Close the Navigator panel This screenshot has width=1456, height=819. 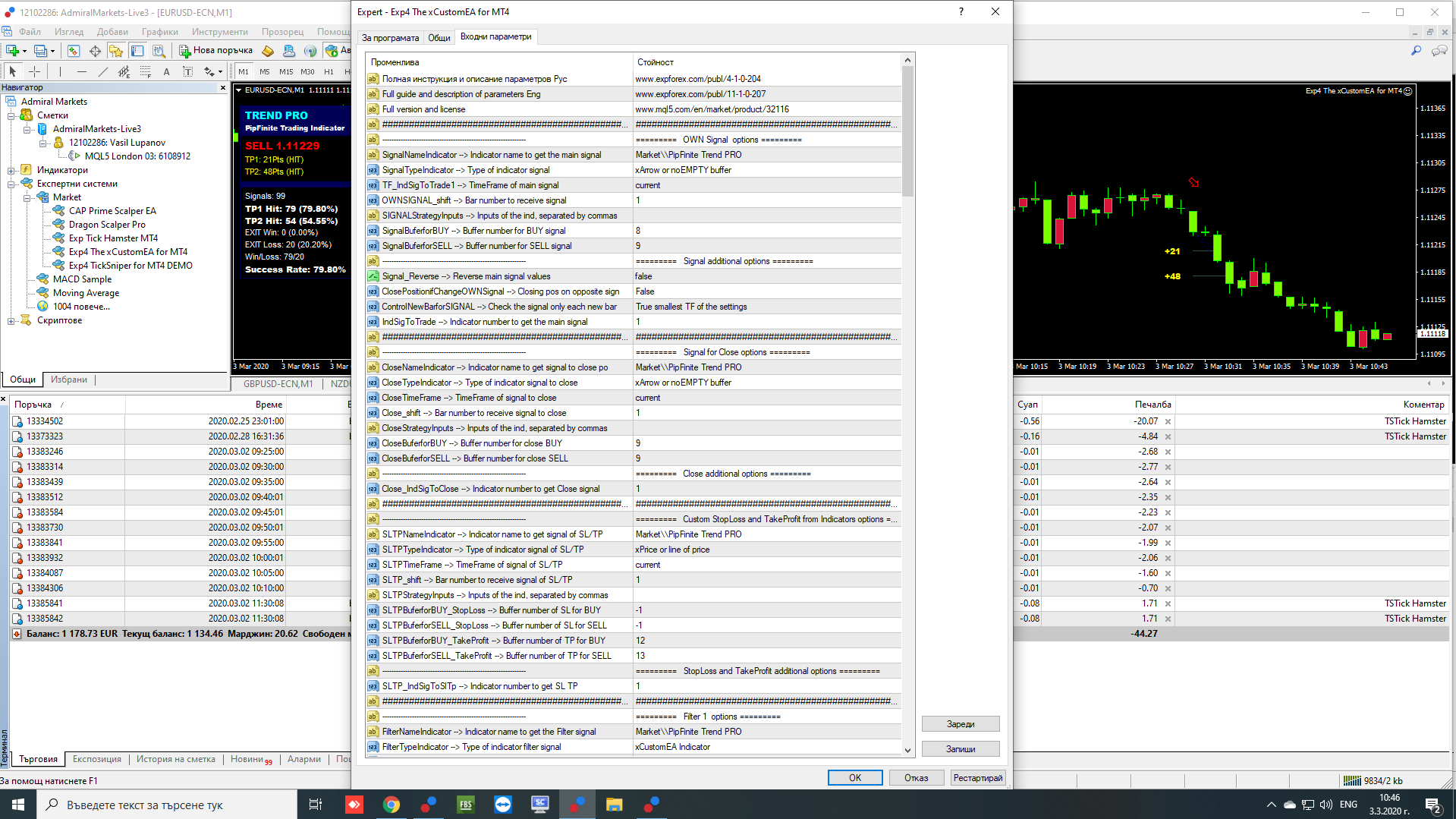click(223, 88)
